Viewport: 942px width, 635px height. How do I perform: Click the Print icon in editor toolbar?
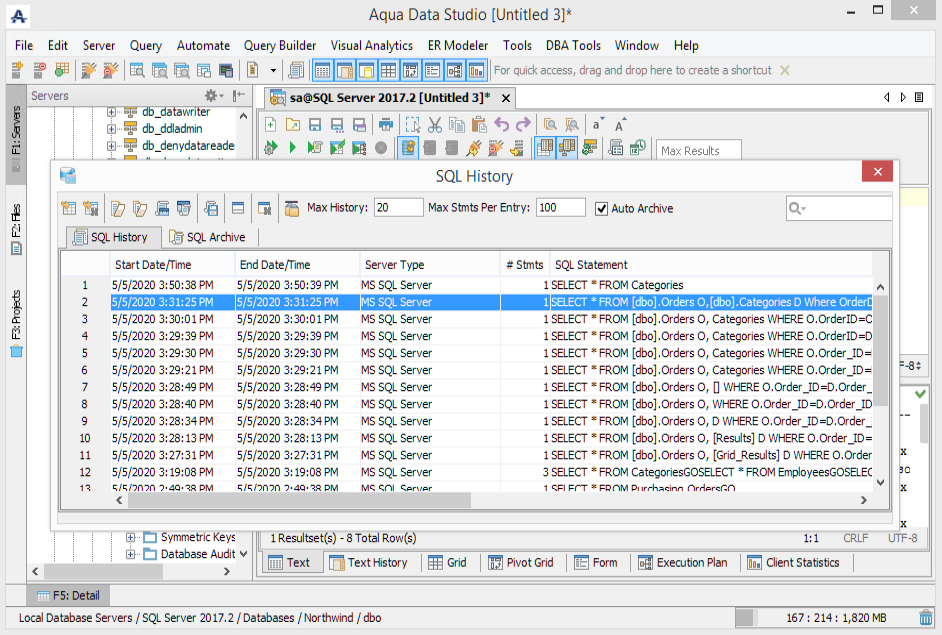click(x=386, y=125)
